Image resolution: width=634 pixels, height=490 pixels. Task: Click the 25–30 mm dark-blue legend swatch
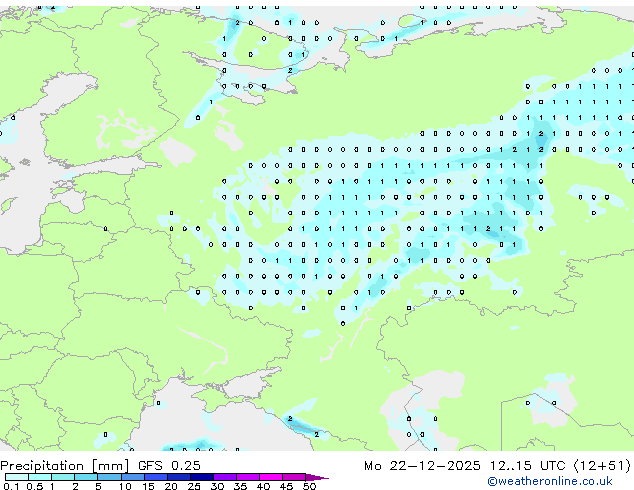click(x=201, y=477)
